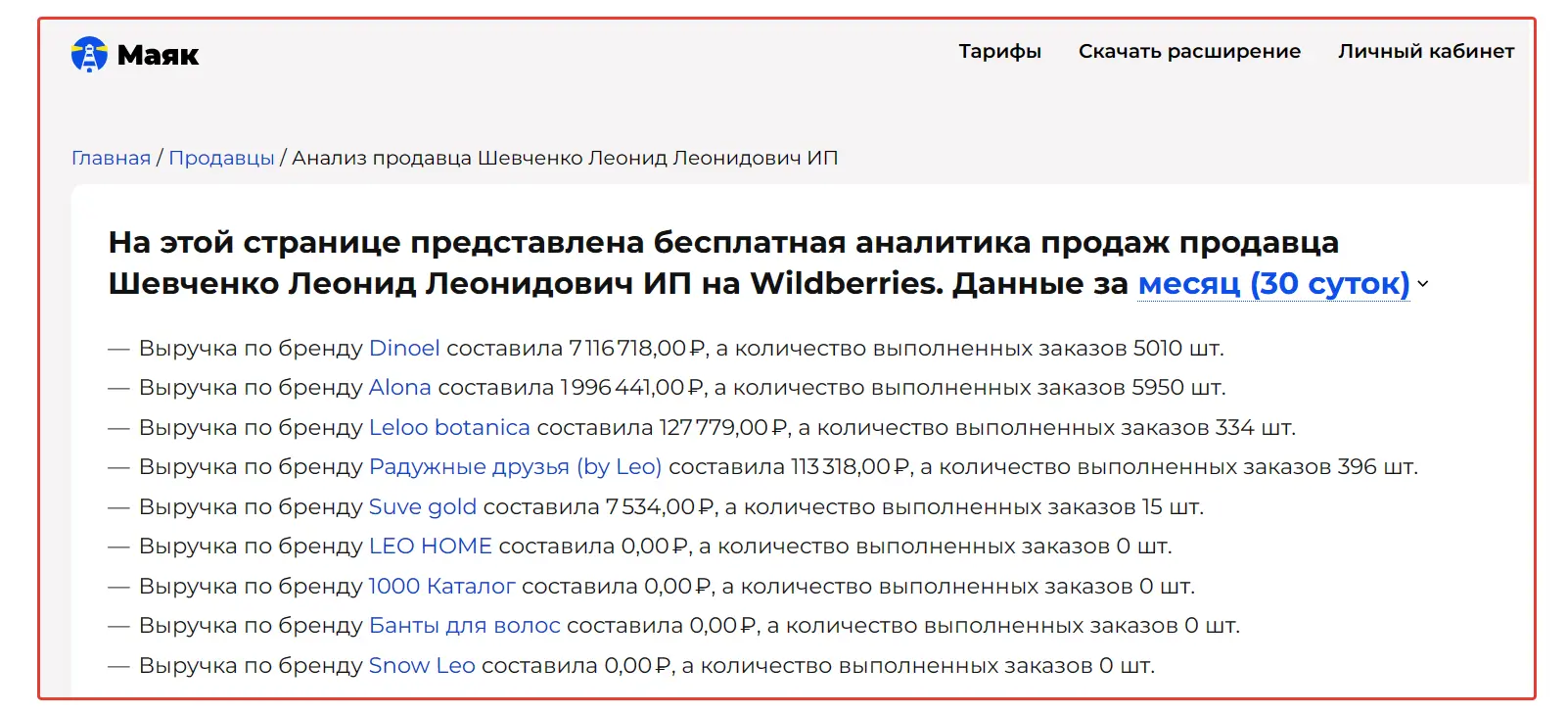Open the Тарифы menu item
Viewport: 1568px width, 714px height.
(x=999, y=51)
